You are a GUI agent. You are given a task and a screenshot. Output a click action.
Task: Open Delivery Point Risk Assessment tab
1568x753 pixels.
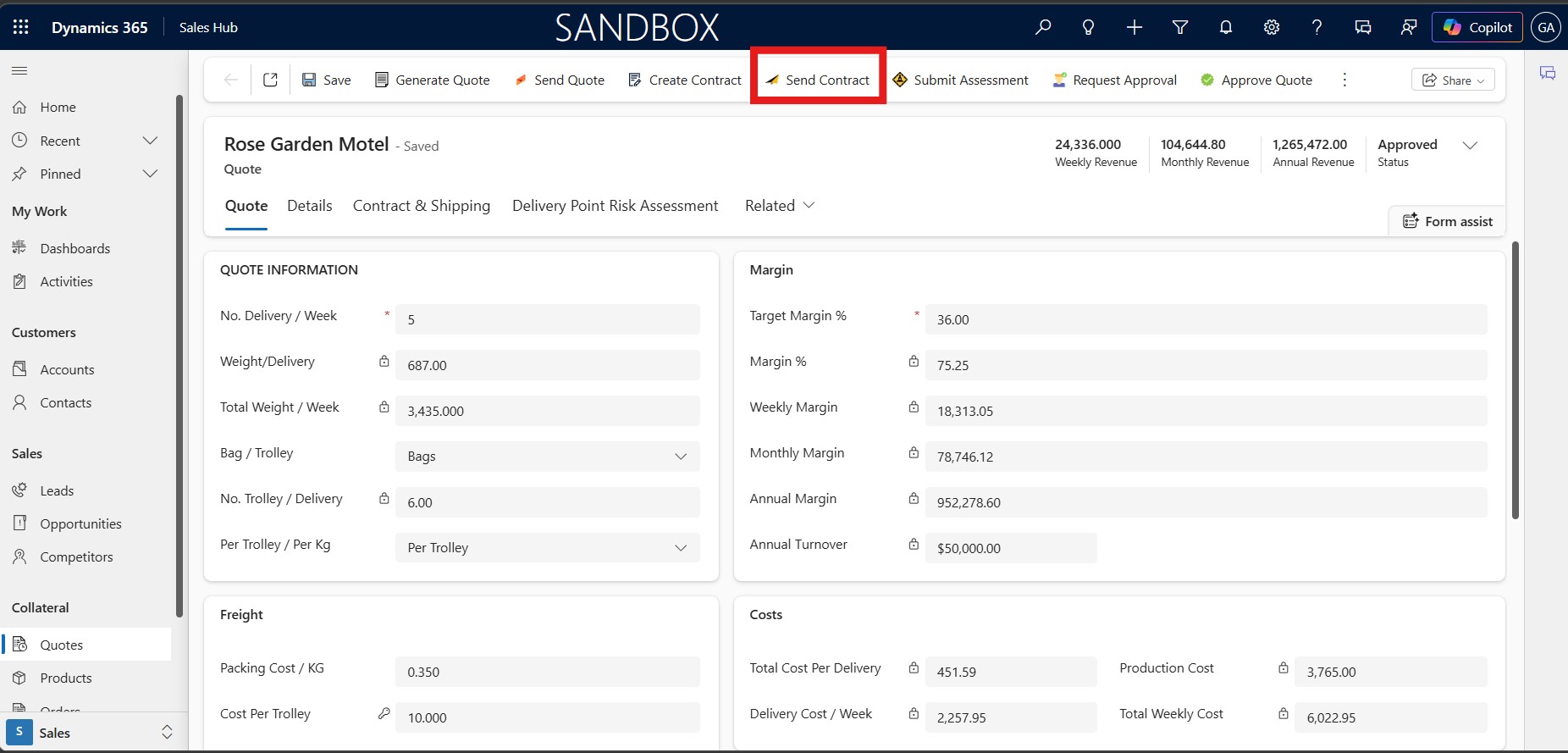point(616,206)
